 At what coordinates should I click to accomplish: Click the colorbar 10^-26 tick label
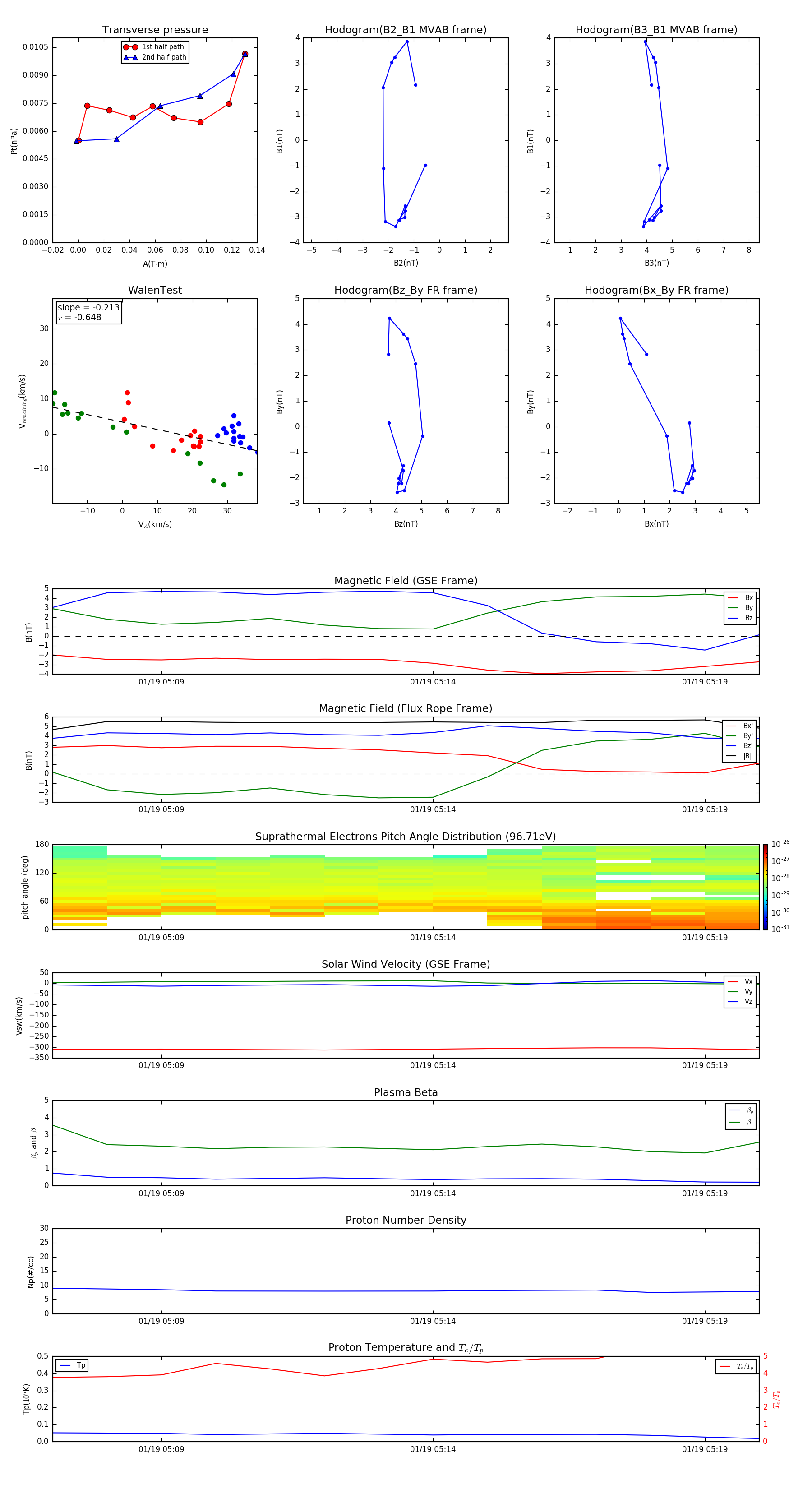click(780, 844)
